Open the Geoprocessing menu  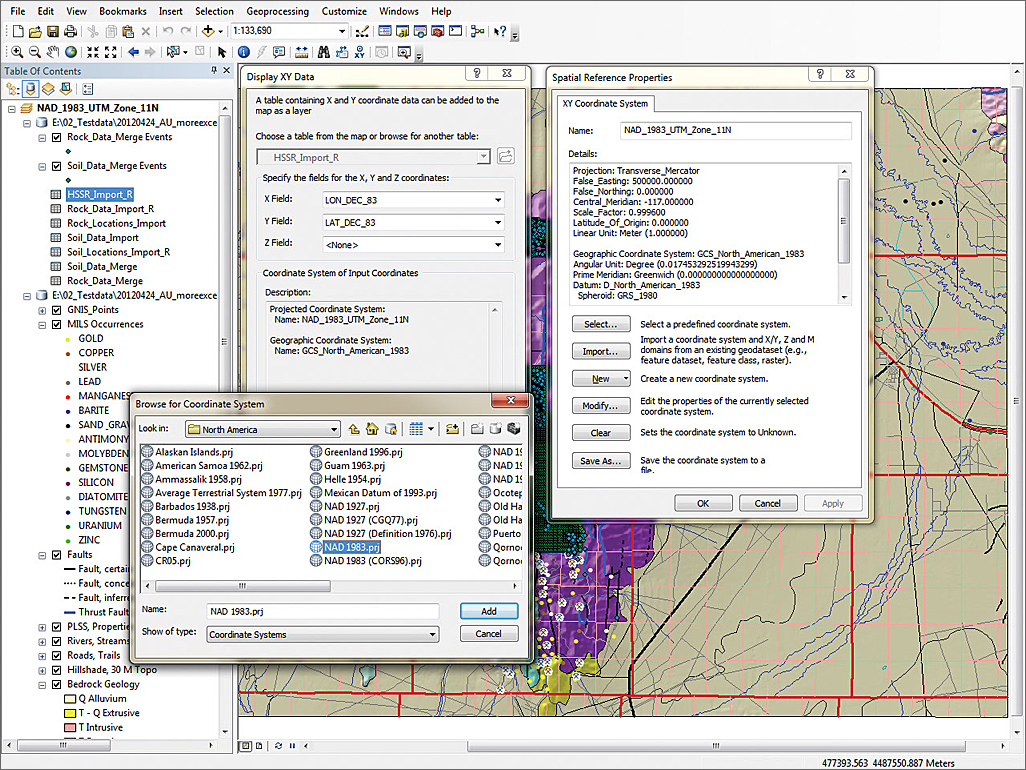click(276, 11)
